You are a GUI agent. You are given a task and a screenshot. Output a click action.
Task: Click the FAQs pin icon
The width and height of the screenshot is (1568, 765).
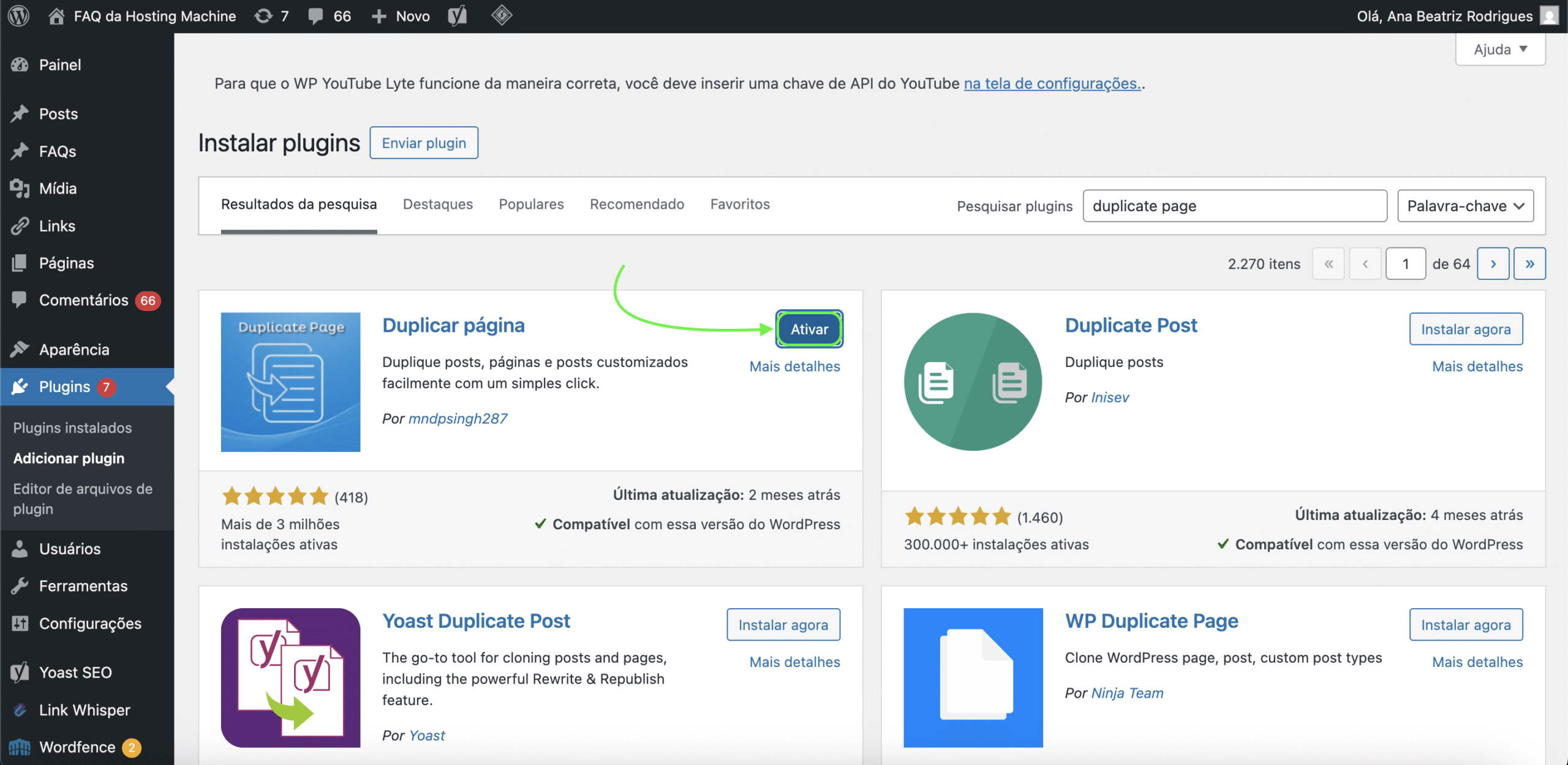(20, 151)
